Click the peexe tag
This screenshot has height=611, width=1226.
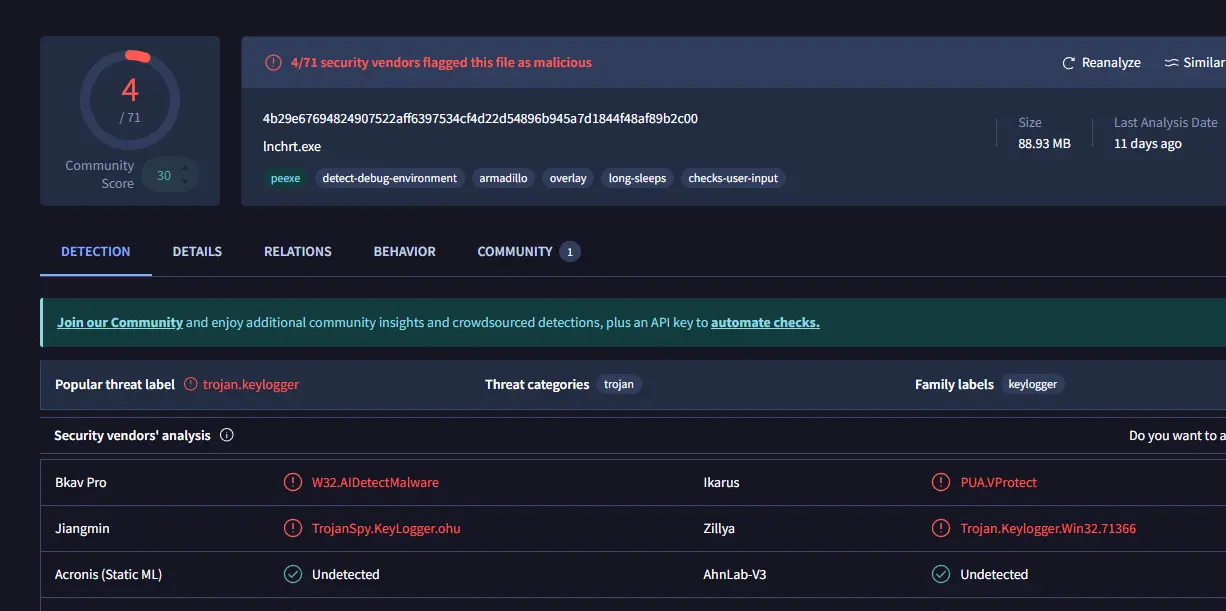[286, 179]
